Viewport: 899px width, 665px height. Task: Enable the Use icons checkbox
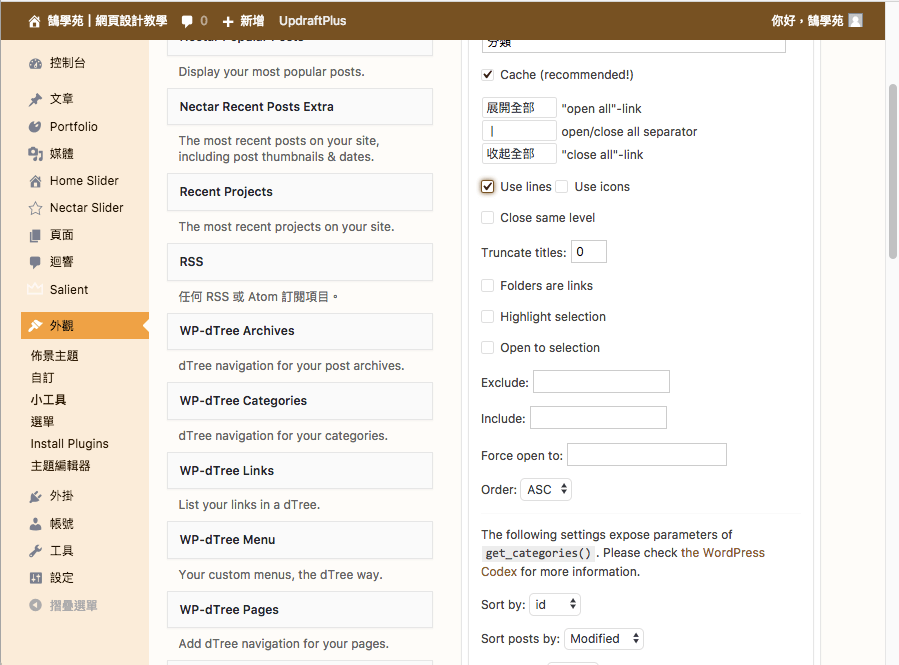pyautogui.click(x=562, y=187)
